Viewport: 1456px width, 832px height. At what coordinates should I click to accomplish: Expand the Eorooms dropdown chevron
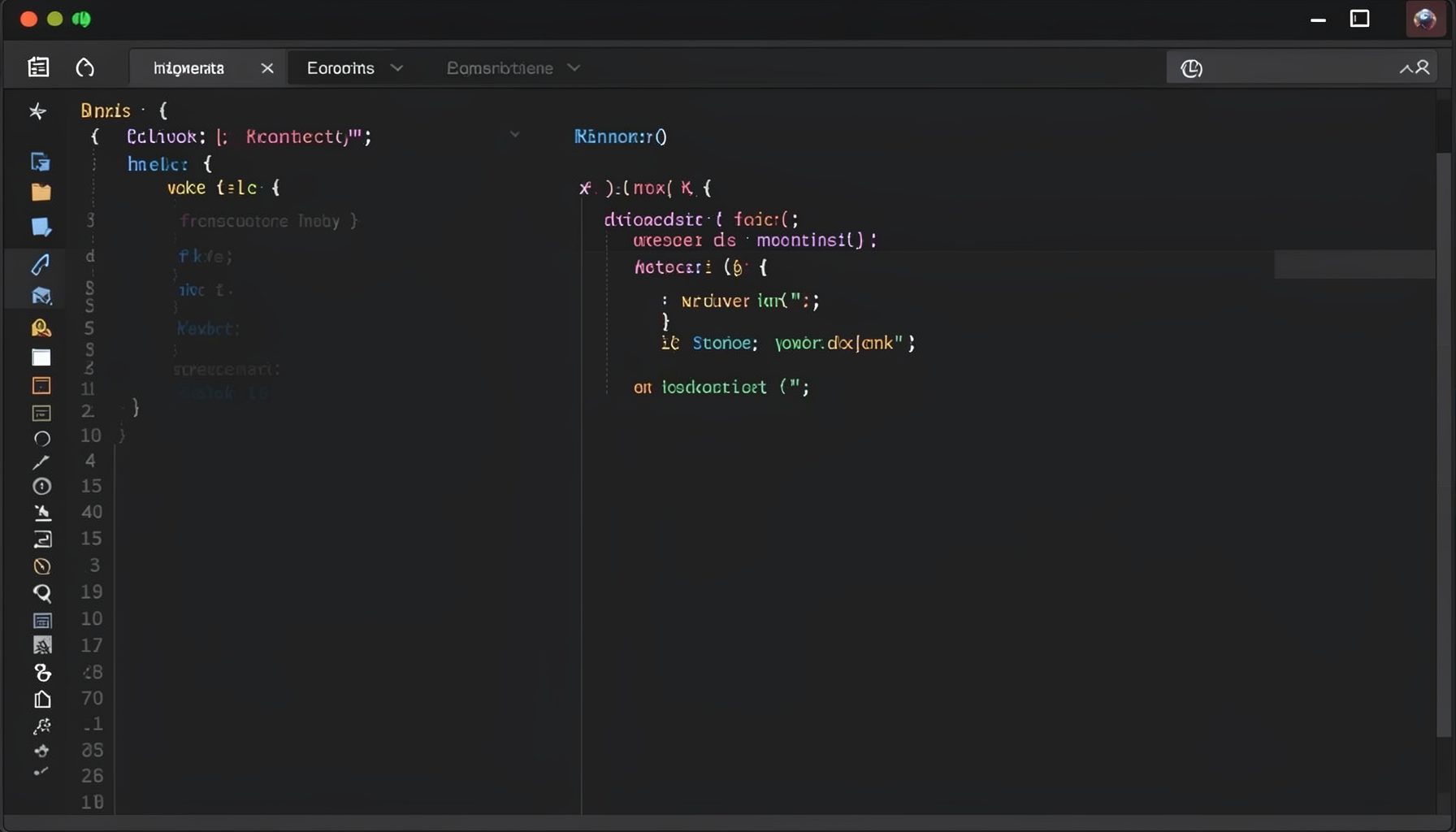click(396, 68)
